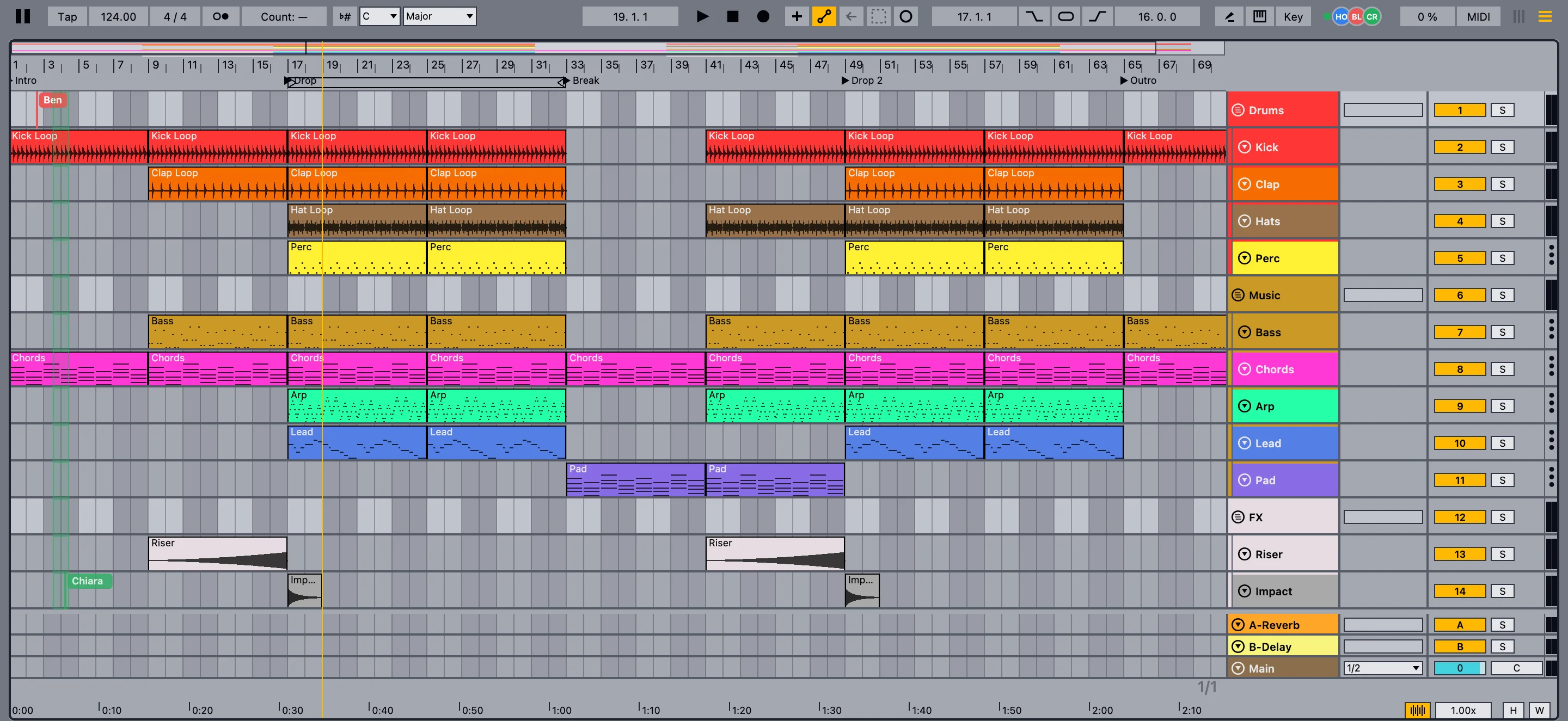Fold the FX group track
The image size is (1568, 721).
click(1238, 517)
